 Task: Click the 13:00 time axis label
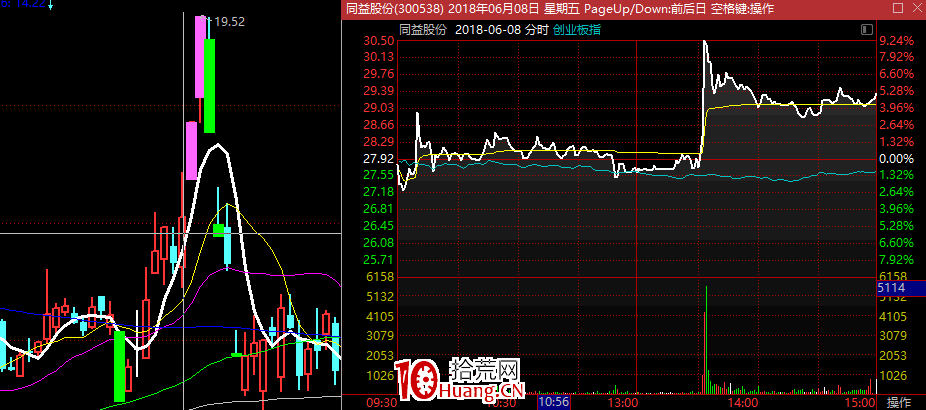[624, 402]
